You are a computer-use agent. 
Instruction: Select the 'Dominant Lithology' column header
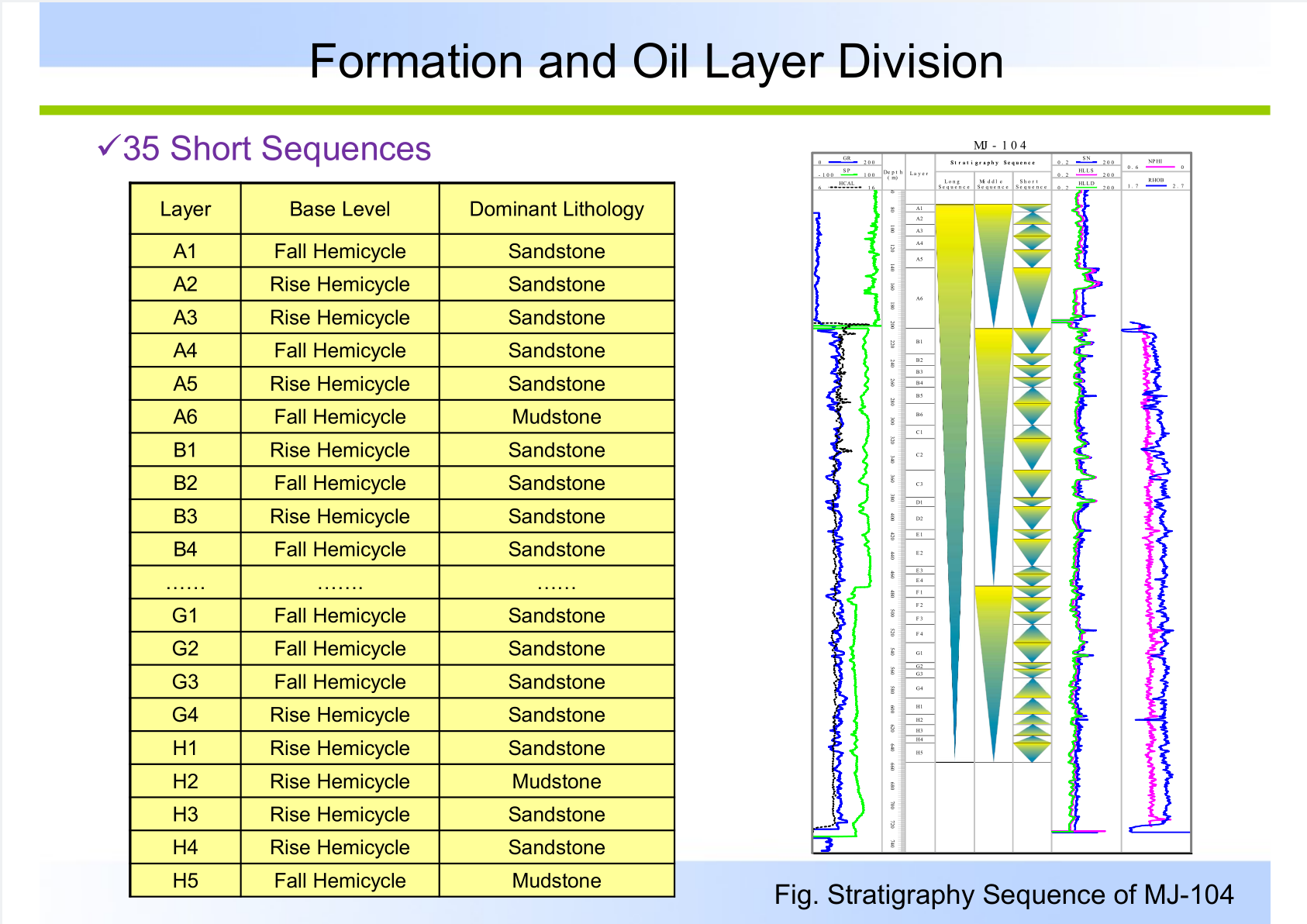[557, 209]
